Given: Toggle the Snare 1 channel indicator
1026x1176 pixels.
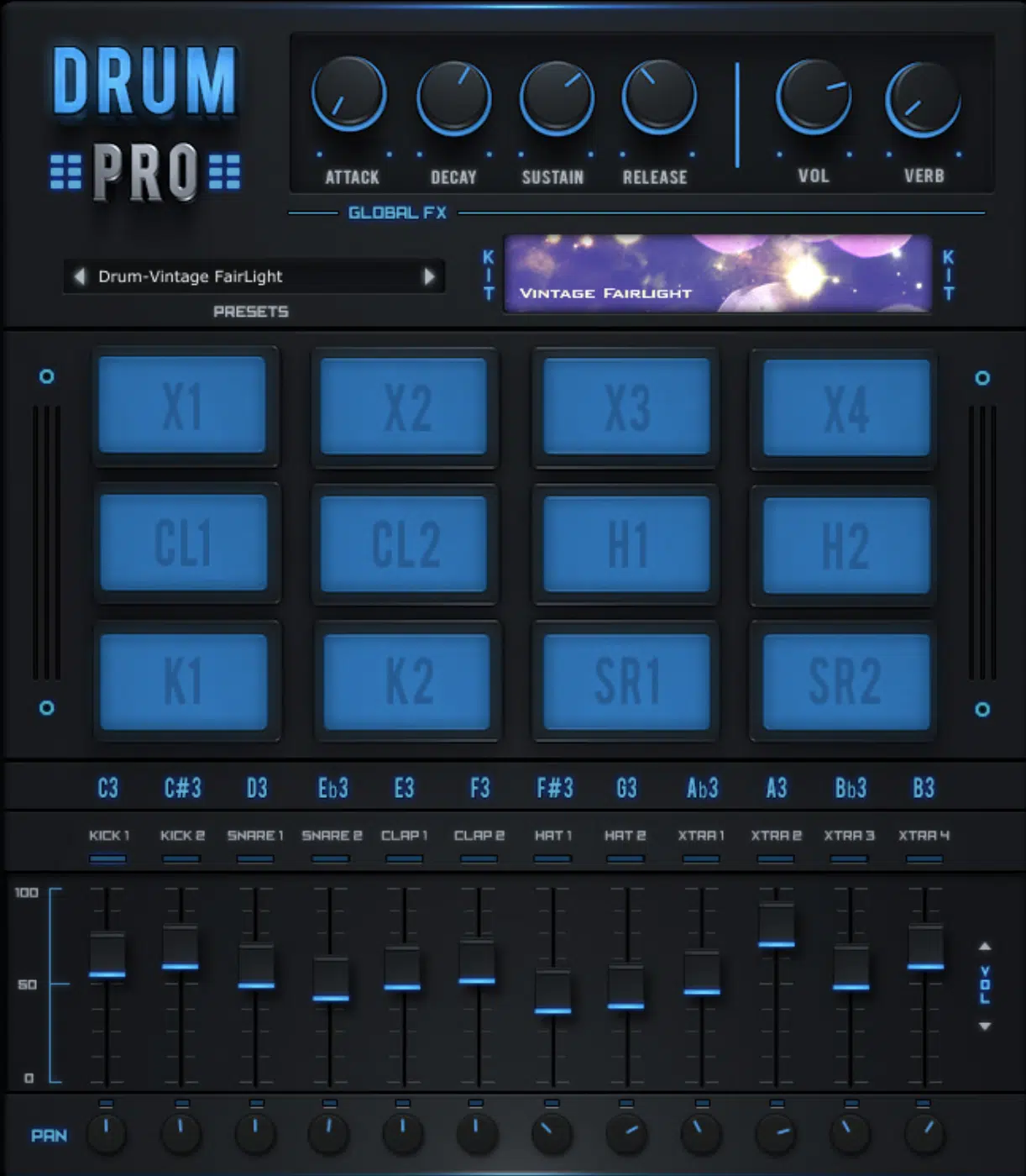Looking at the screenshot, I should tap(255, 858).
